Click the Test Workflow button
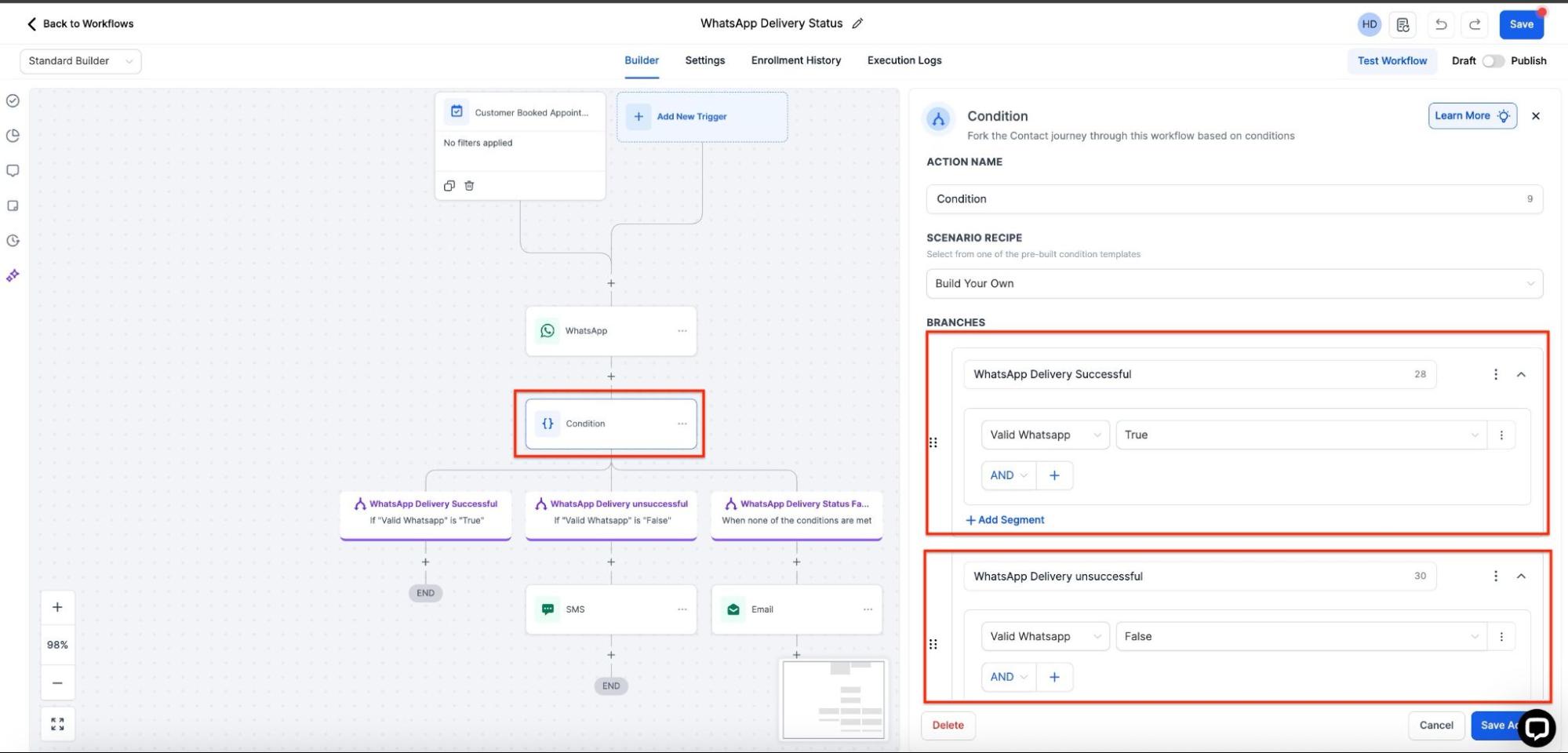 (1392, 61)
